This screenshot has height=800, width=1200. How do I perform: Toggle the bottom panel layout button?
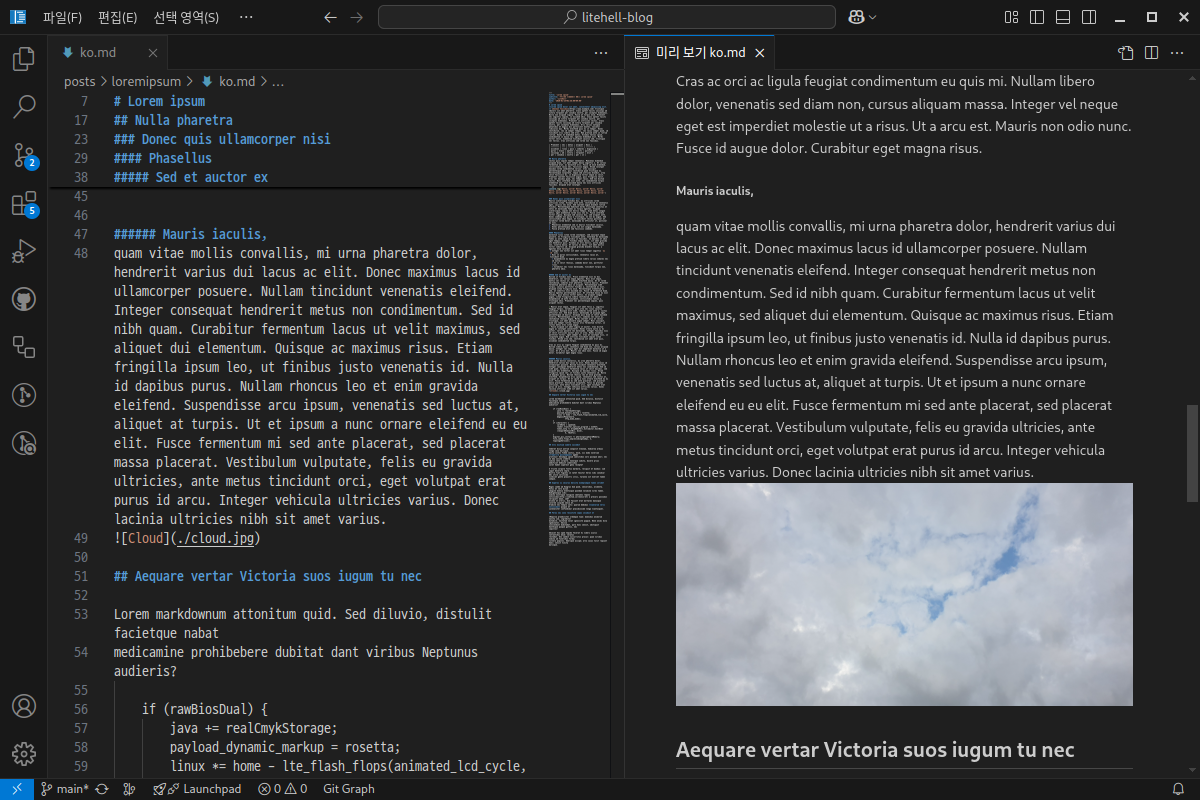1063,17
